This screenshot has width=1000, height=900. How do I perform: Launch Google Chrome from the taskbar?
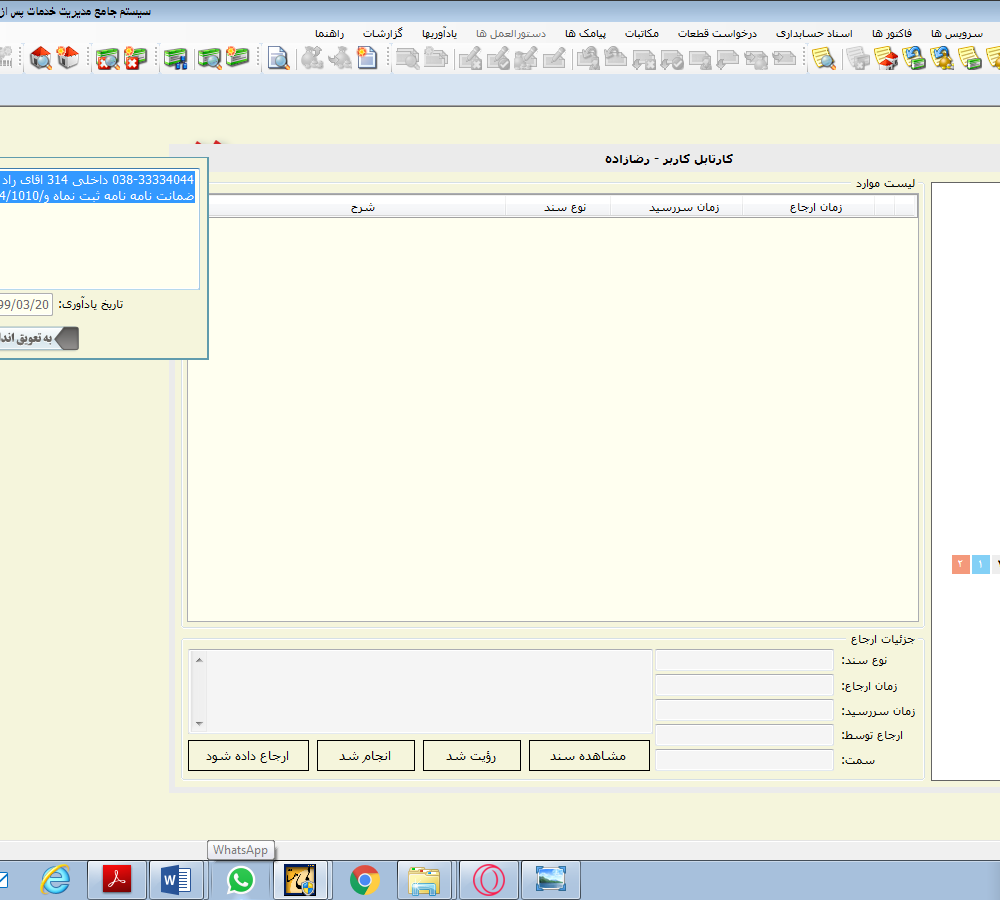click(364, 880)
